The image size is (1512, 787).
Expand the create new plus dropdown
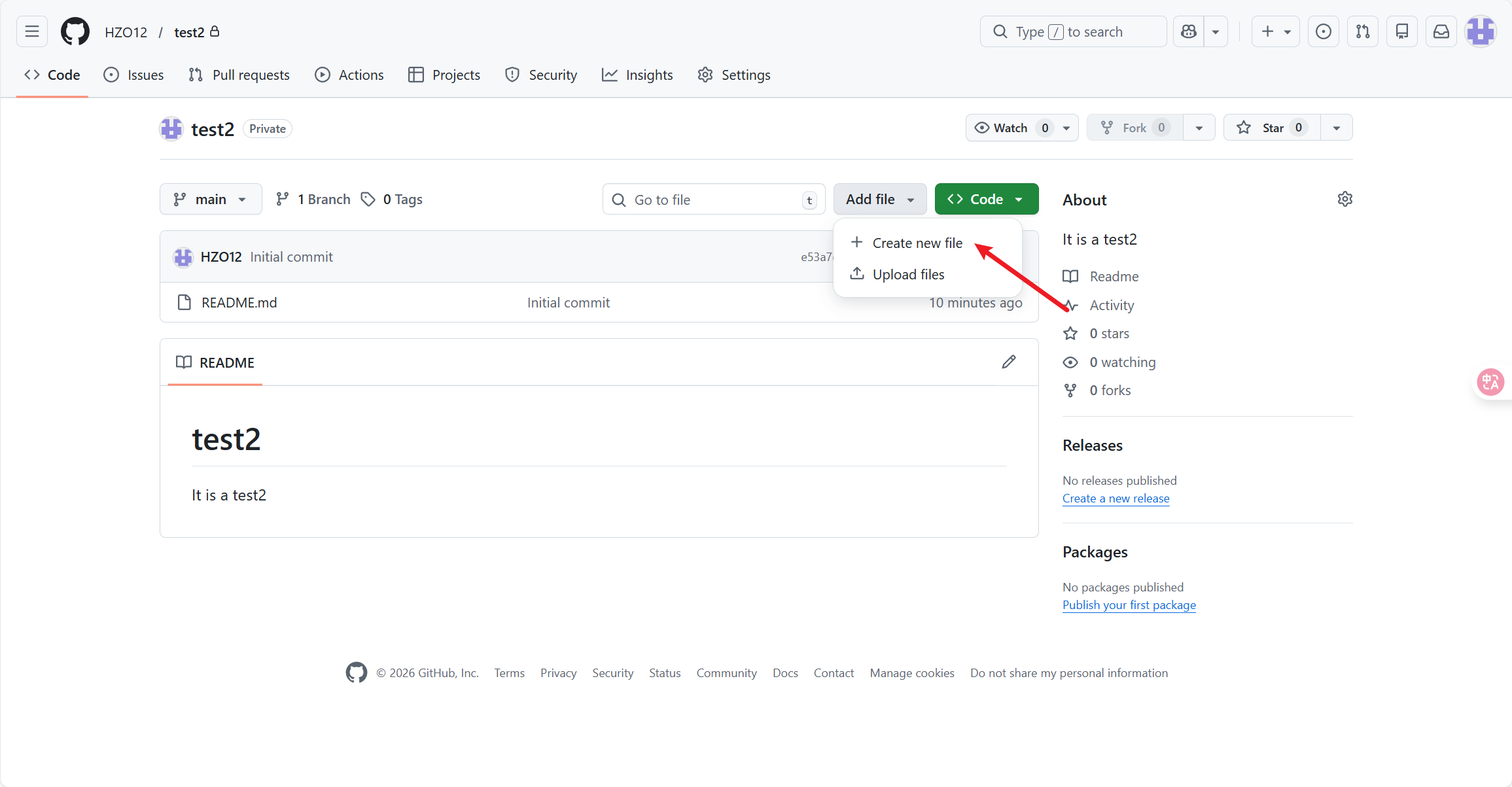pos(1275,31)
